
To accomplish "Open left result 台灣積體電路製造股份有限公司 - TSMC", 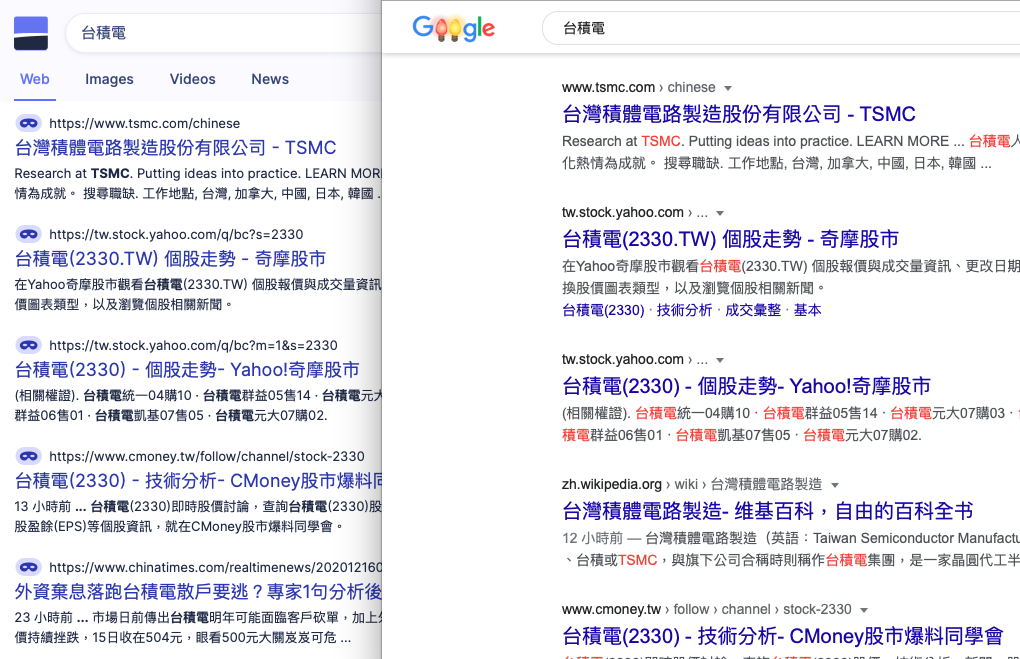I will pos(176,148).
